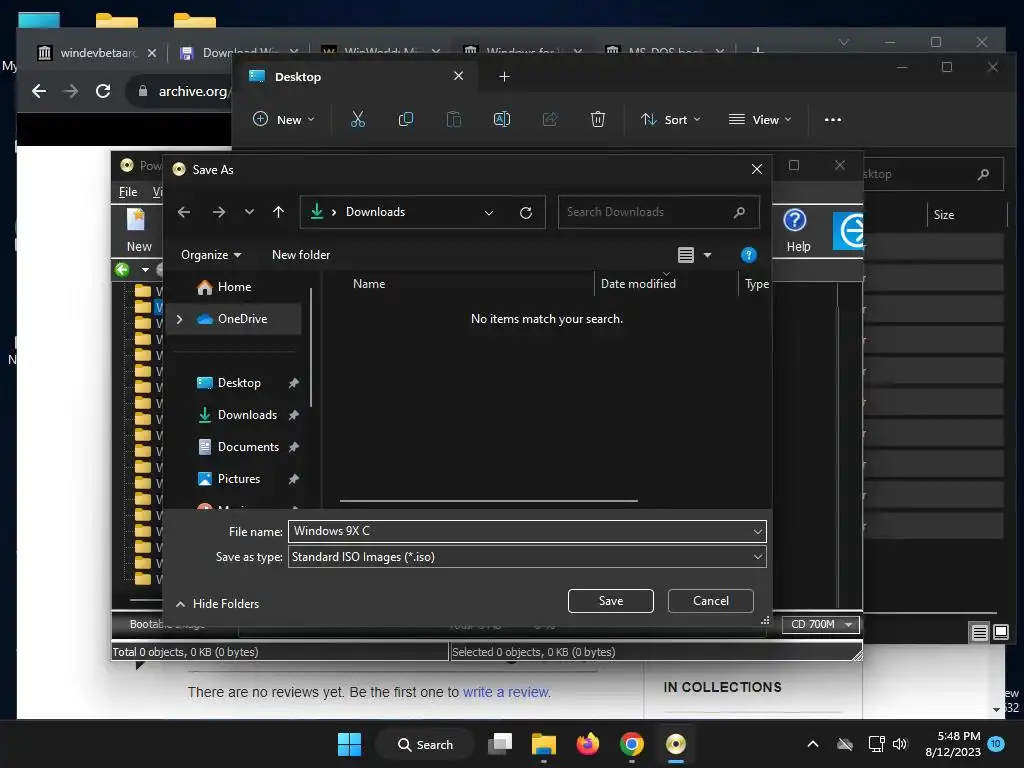Viewport: 1024px width, 768px height.
Task: Select Downloads in the quick access list
Action: (247, 415)
